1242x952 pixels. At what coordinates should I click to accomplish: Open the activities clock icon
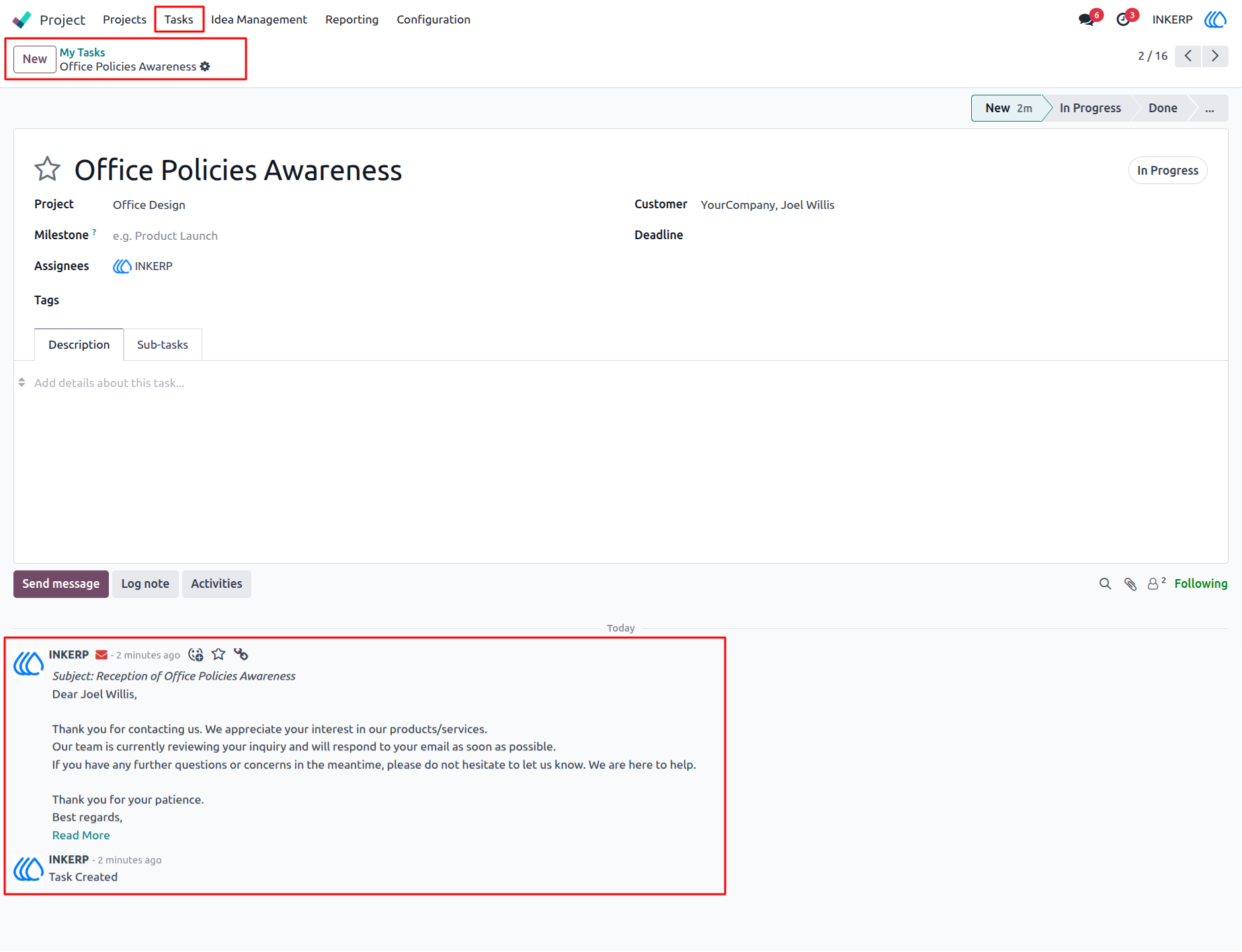1123,19
